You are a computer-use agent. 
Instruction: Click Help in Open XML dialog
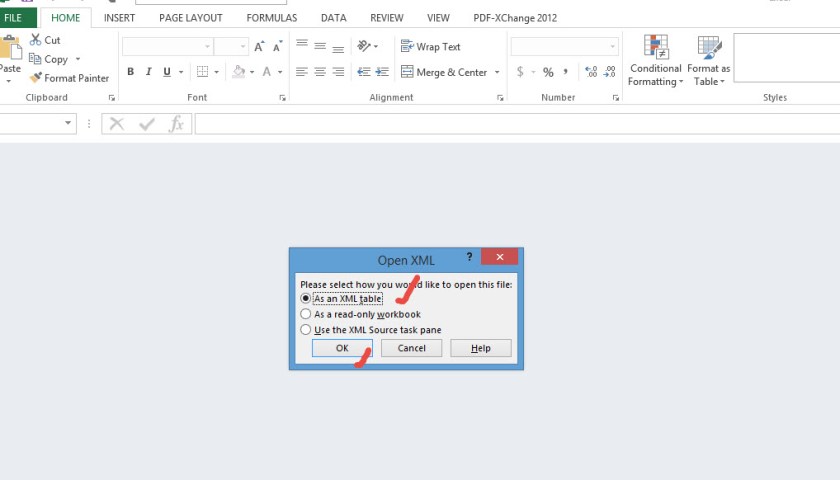point(481,348)
